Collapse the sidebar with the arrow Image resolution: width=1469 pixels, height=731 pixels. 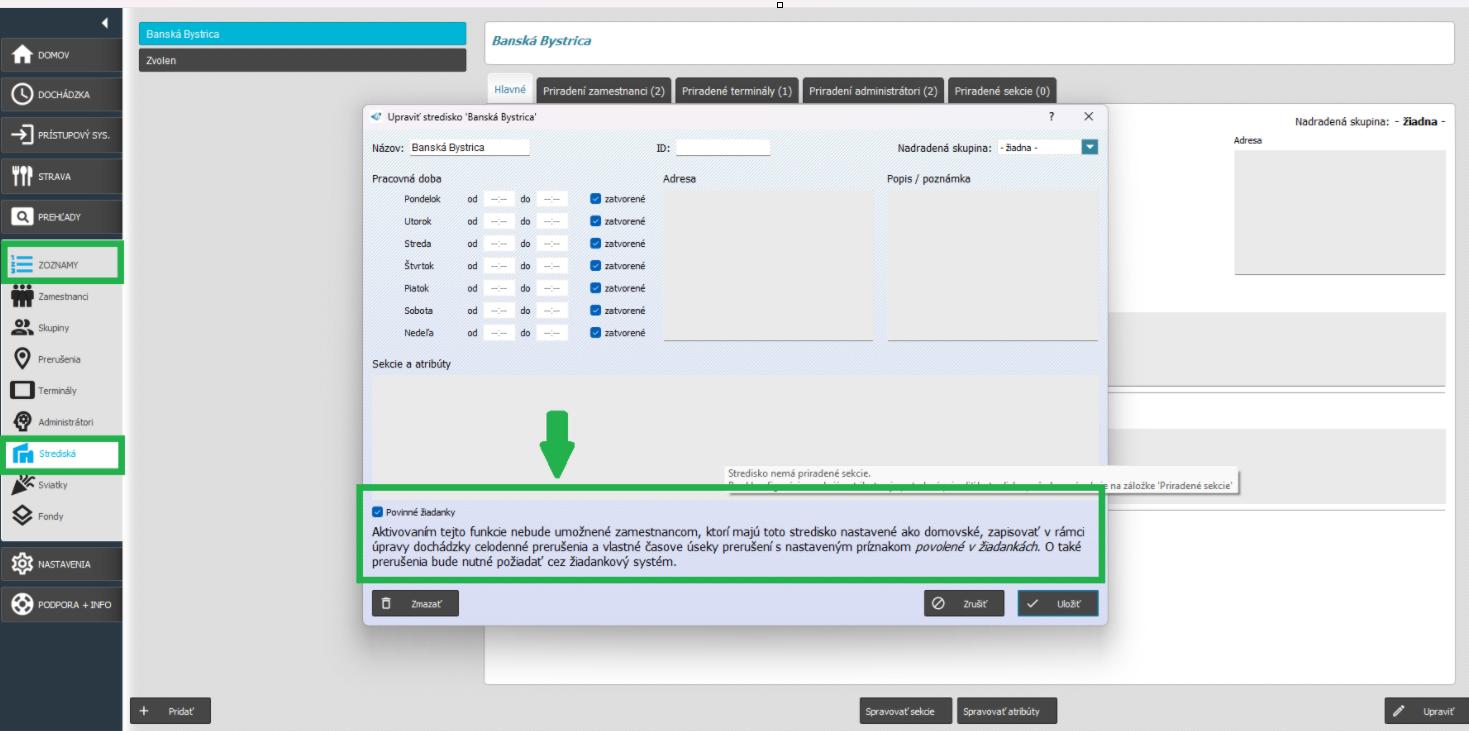click(x=105, y=22)
